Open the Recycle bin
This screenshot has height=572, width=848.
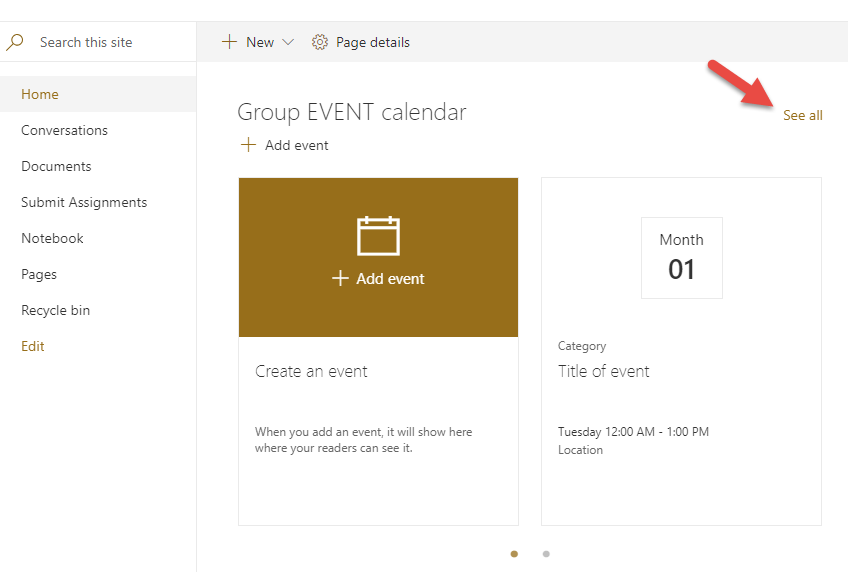pyautogui.click(x=56, y=310)
